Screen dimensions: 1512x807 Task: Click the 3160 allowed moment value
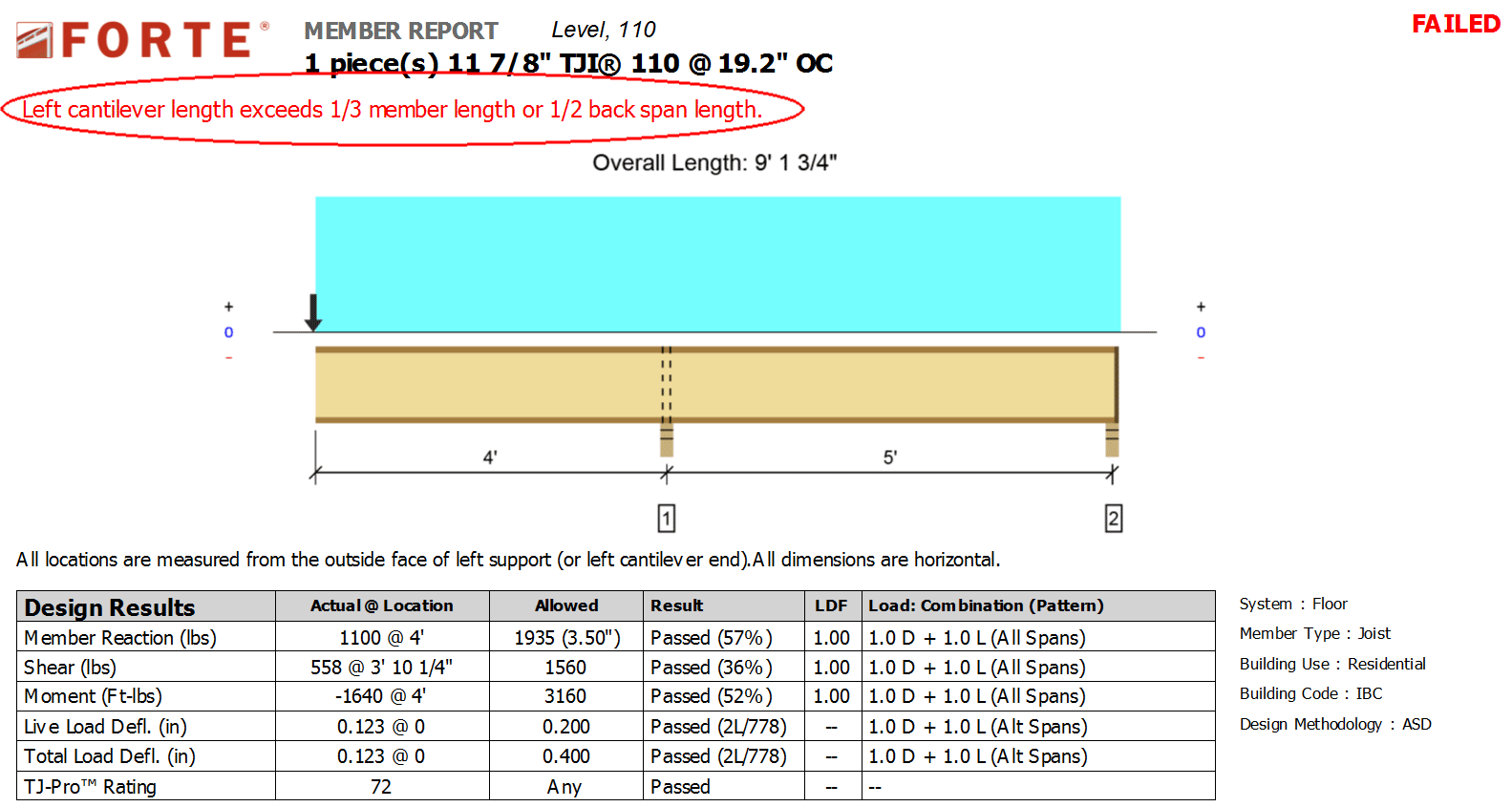[565, 696]
